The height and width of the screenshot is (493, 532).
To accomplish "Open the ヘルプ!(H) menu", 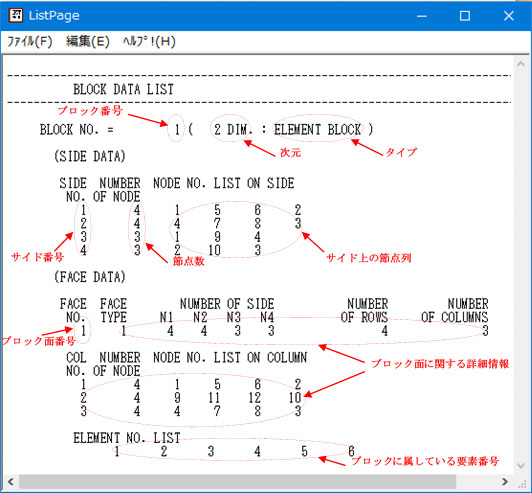I will point(149,42).
